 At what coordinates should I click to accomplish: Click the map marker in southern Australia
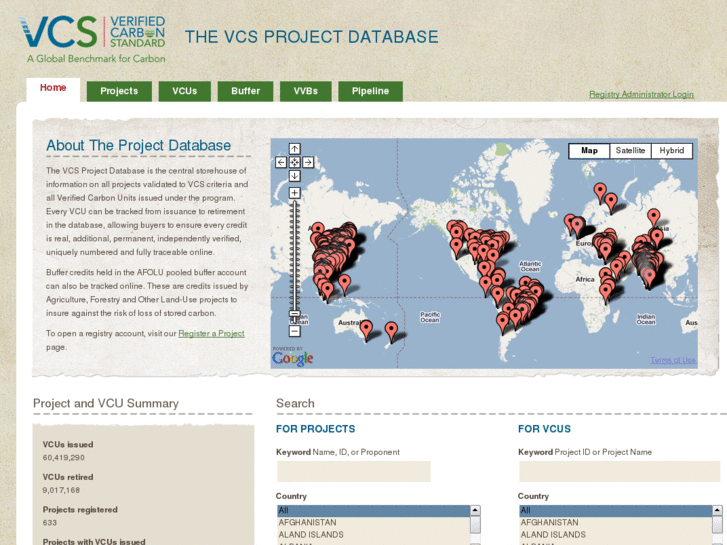pos(366,331)
